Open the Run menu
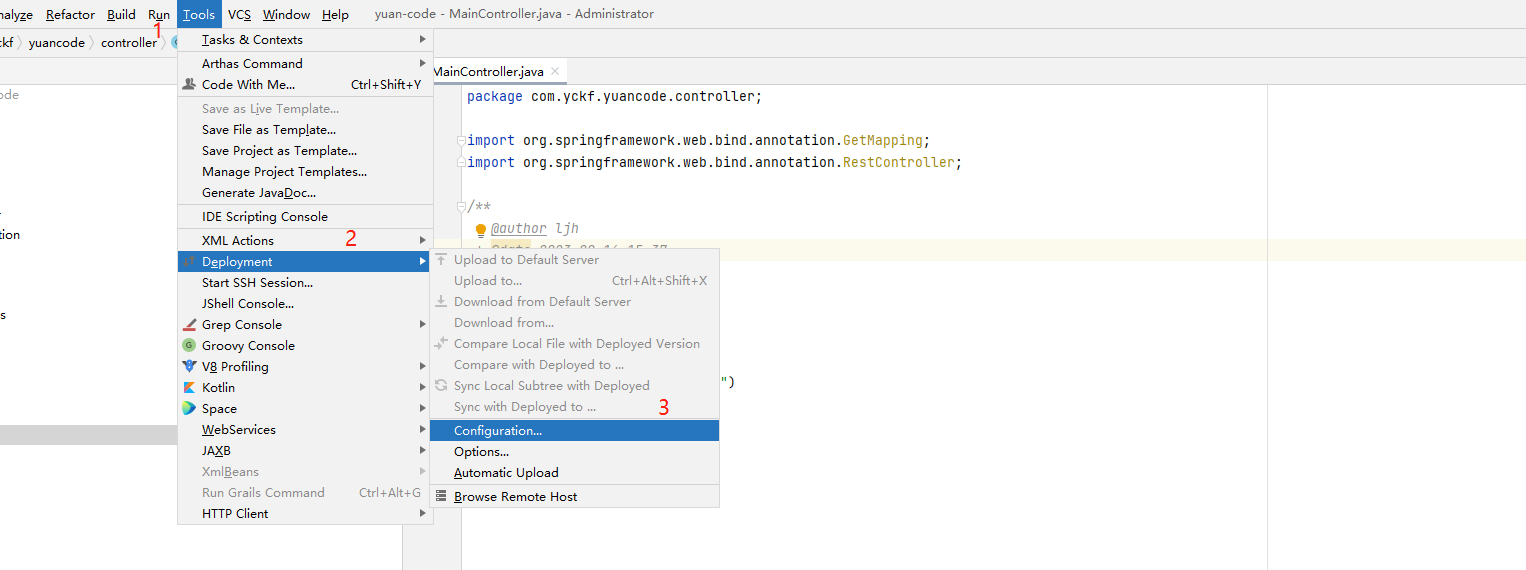Screen dimensions: 1526x570 click(x=159, y=15)
